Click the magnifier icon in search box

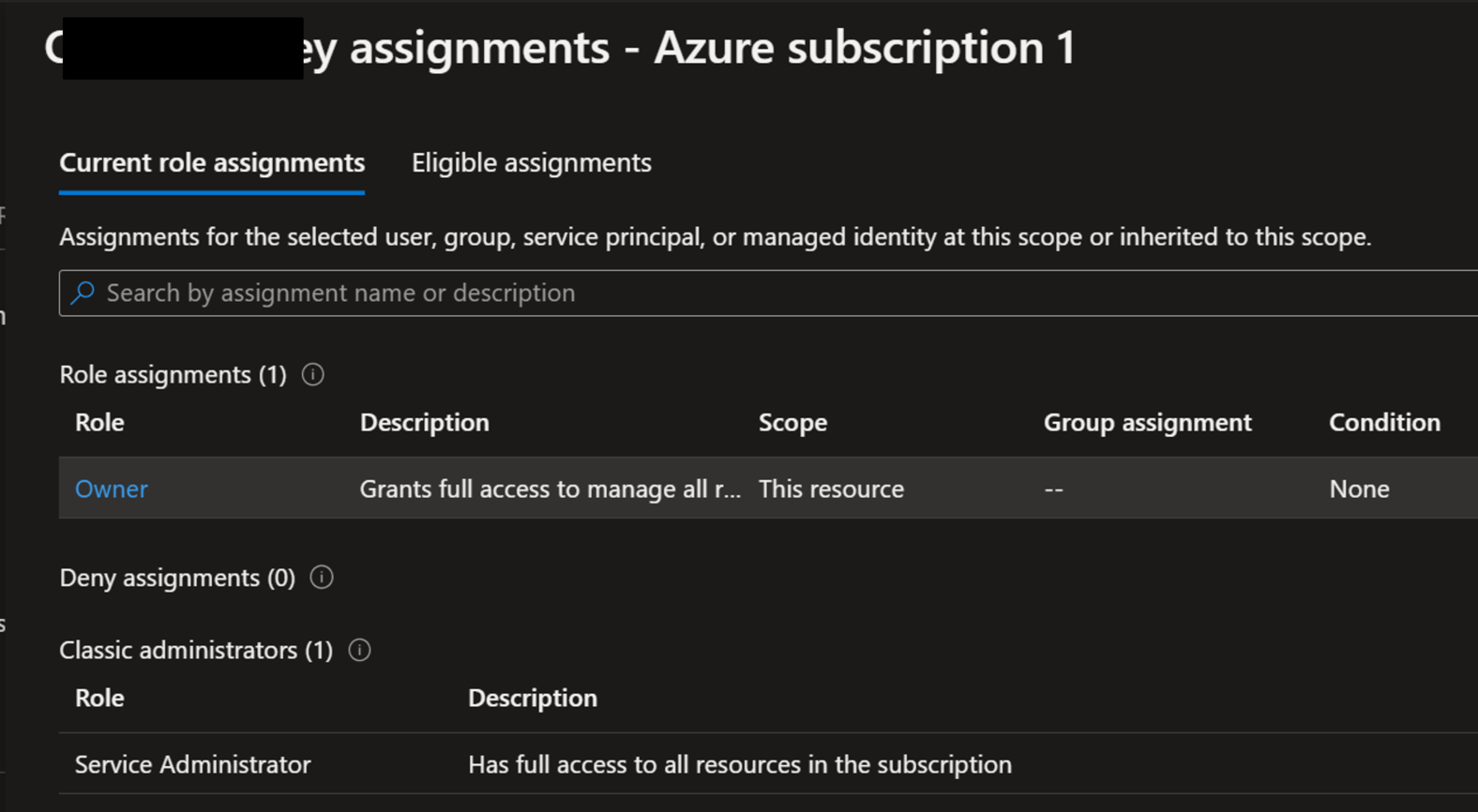point(83,293)
